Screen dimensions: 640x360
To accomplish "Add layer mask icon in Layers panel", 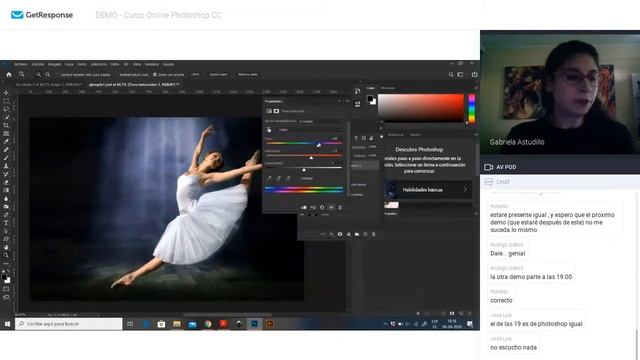I will point(340,234).
